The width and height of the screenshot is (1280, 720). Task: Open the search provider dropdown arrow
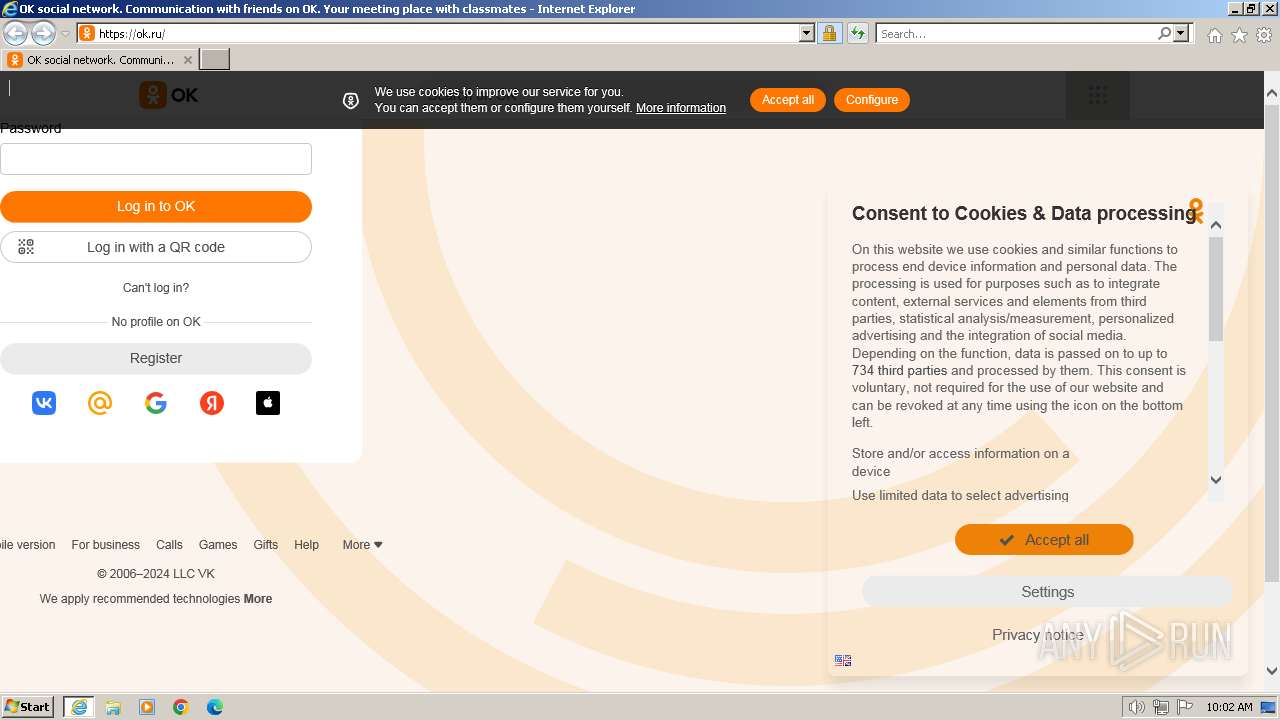click(1181, 33)
